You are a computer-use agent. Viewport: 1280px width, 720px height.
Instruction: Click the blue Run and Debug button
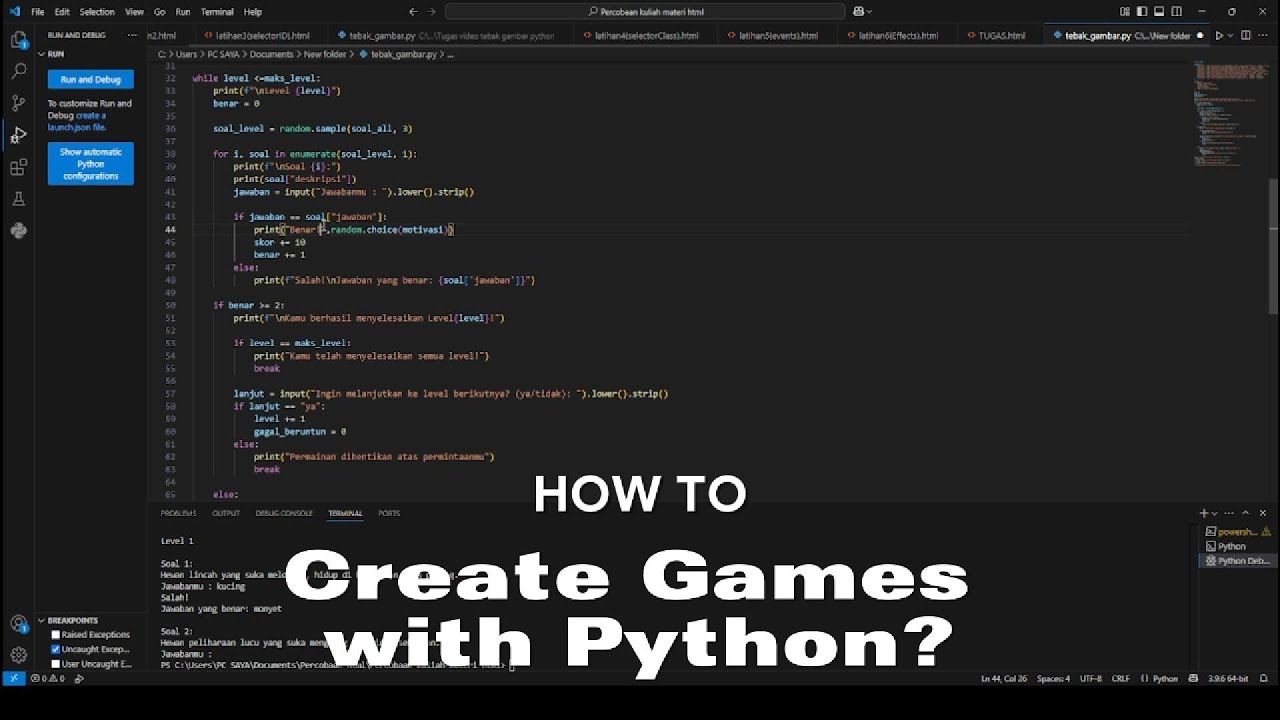pyautogui.click(x=90, y=79)
